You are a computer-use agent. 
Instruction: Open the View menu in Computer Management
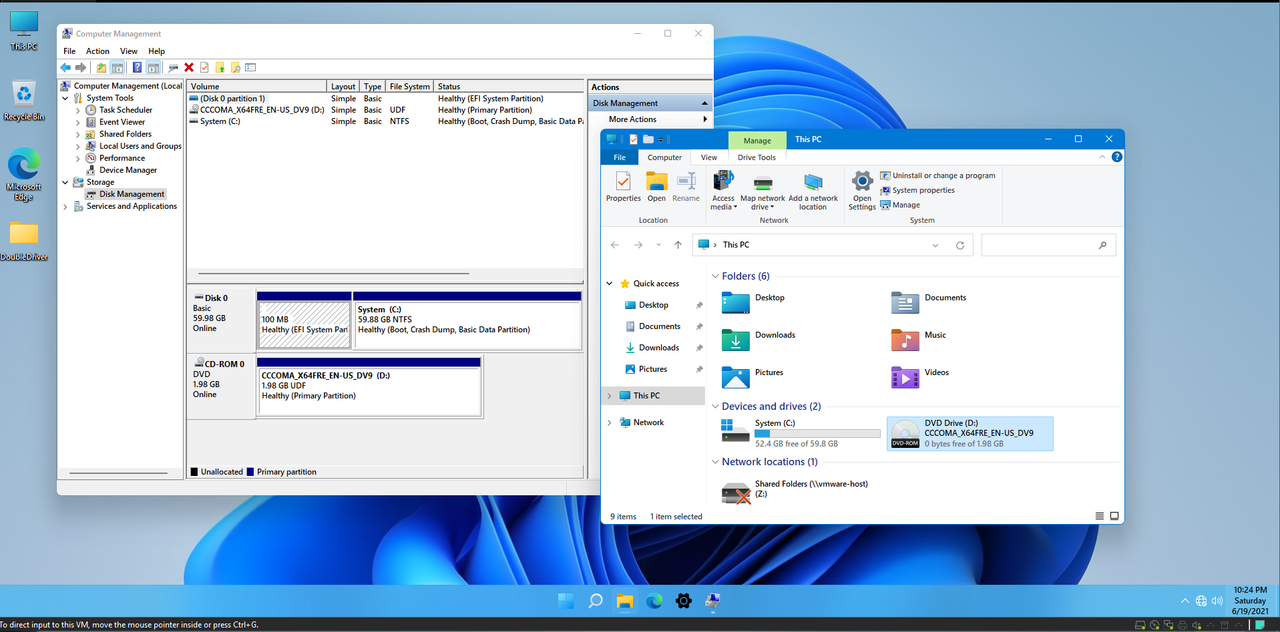[129, 51]
